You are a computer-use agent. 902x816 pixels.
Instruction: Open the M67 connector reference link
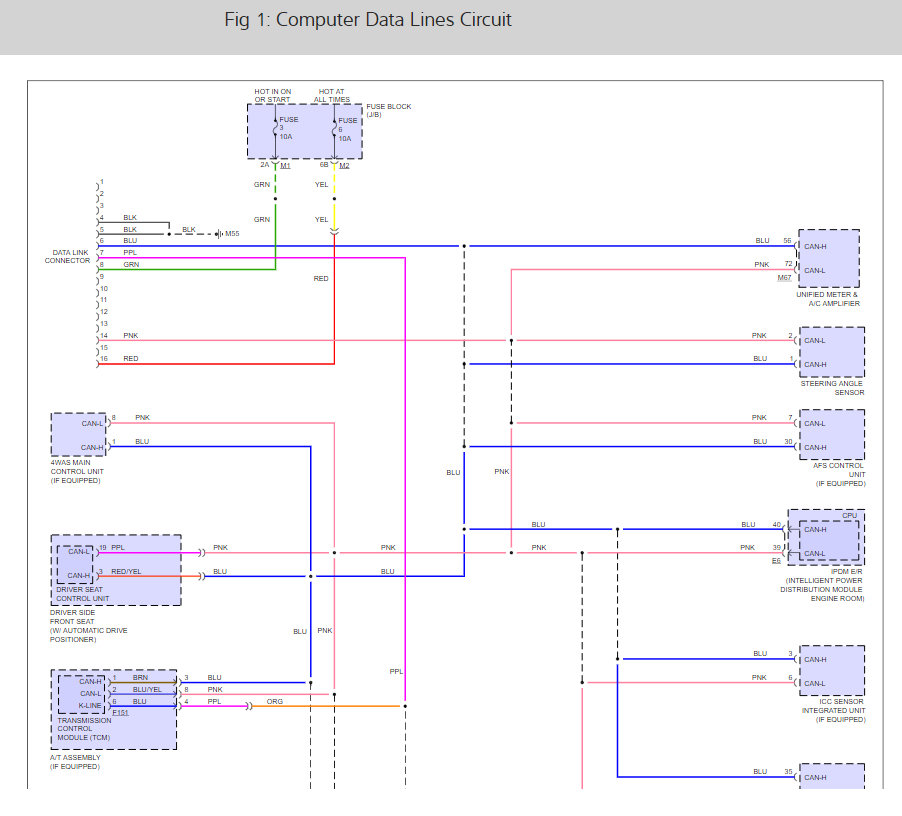point(784,278)
